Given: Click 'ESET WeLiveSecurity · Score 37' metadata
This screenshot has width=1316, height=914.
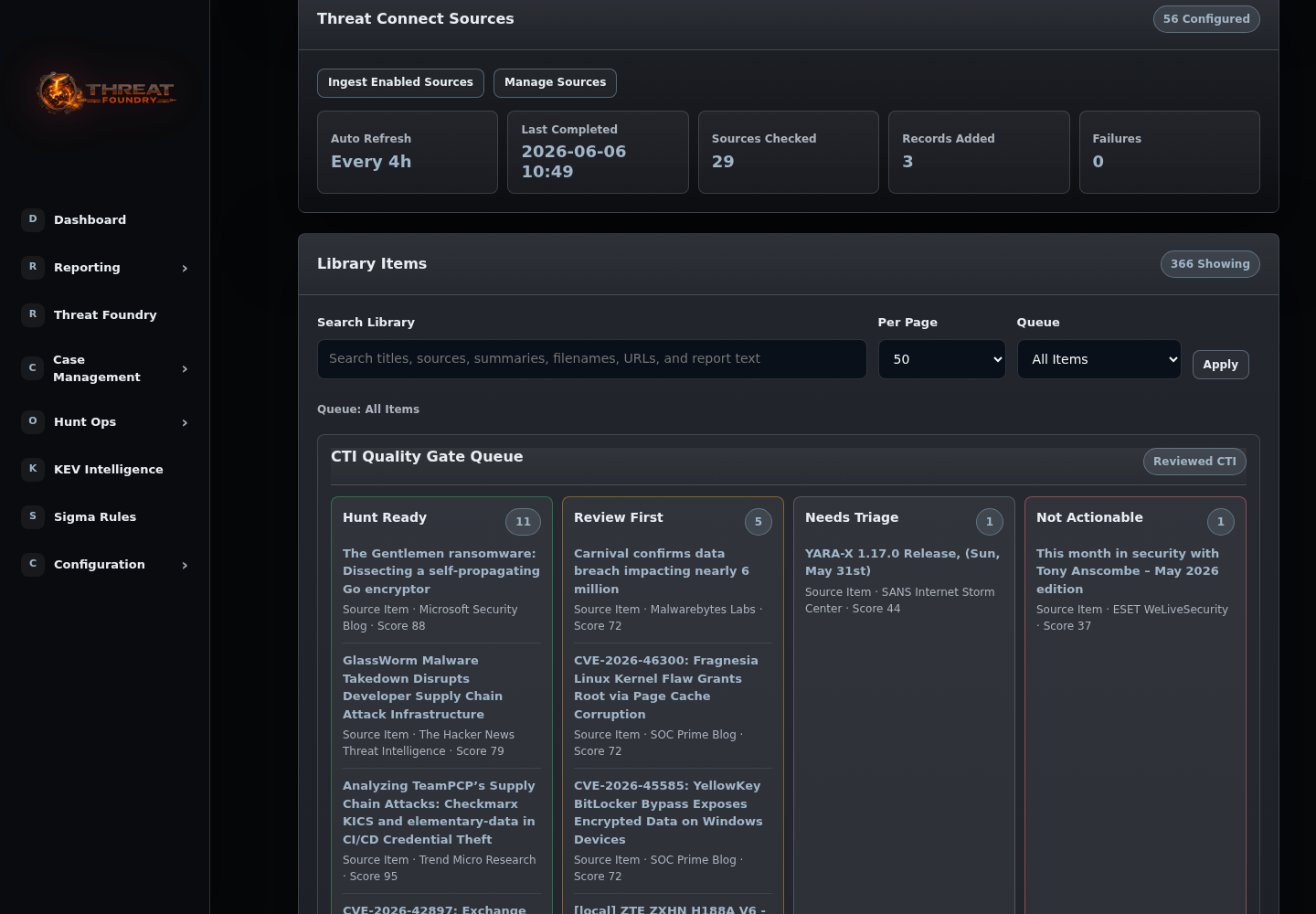Looking at the screenshot, I should coord(1132,618).
